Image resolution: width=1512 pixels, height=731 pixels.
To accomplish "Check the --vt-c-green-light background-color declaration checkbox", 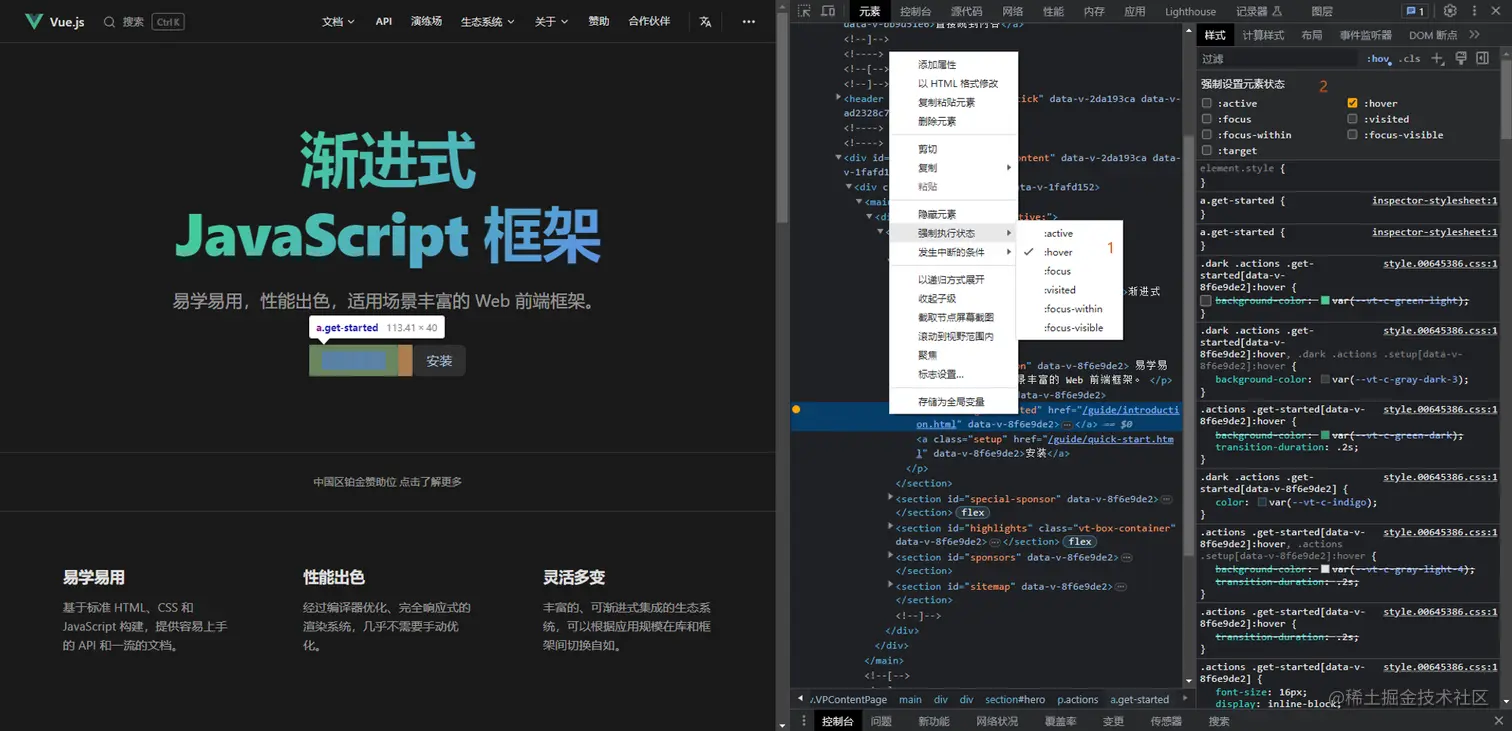I will (x=1206, y=301).
